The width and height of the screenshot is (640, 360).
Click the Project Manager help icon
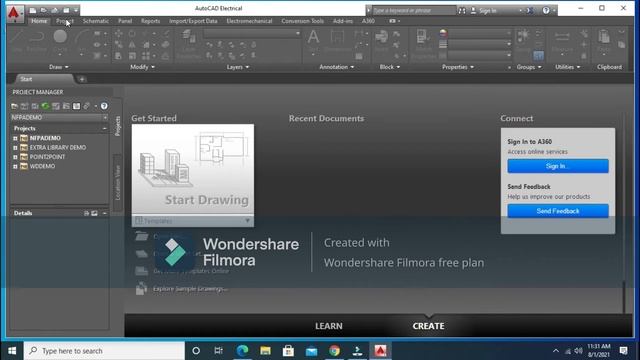104,106
